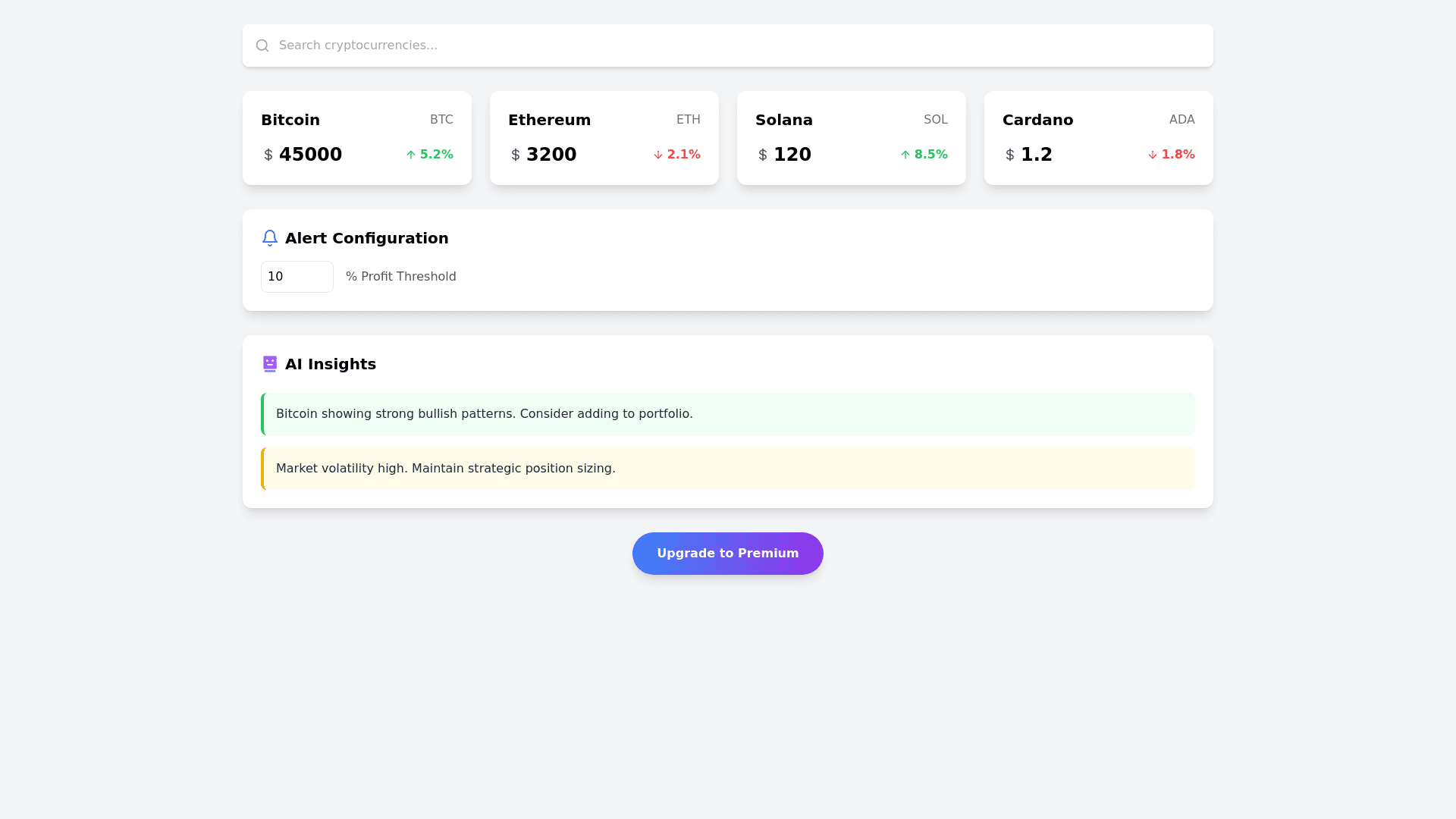Click the green up arrow on Bitcoin card

tap(411, 154)
